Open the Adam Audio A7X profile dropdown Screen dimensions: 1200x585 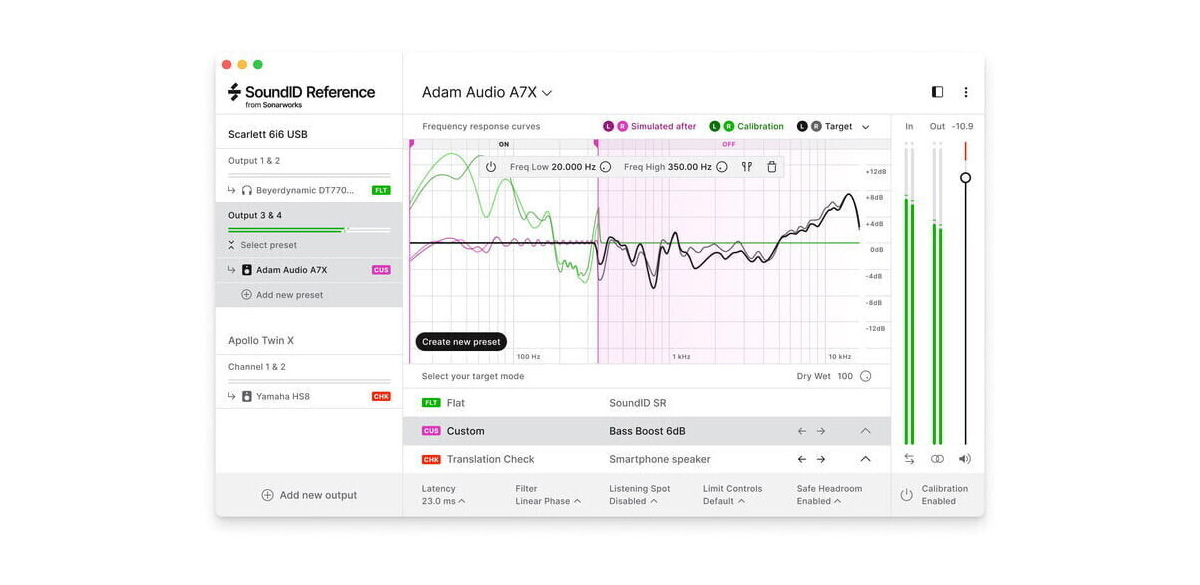coord(487,92)
